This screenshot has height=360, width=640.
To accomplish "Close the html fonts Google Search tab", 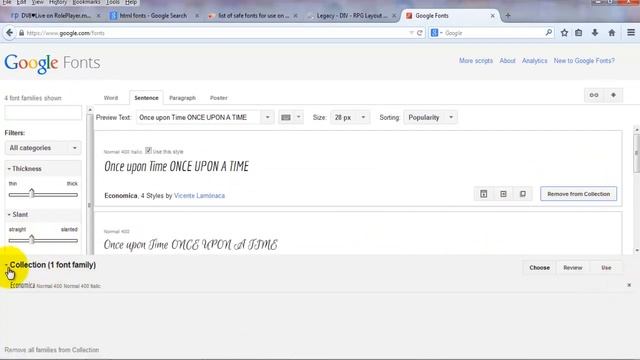I will coord(197,16).
